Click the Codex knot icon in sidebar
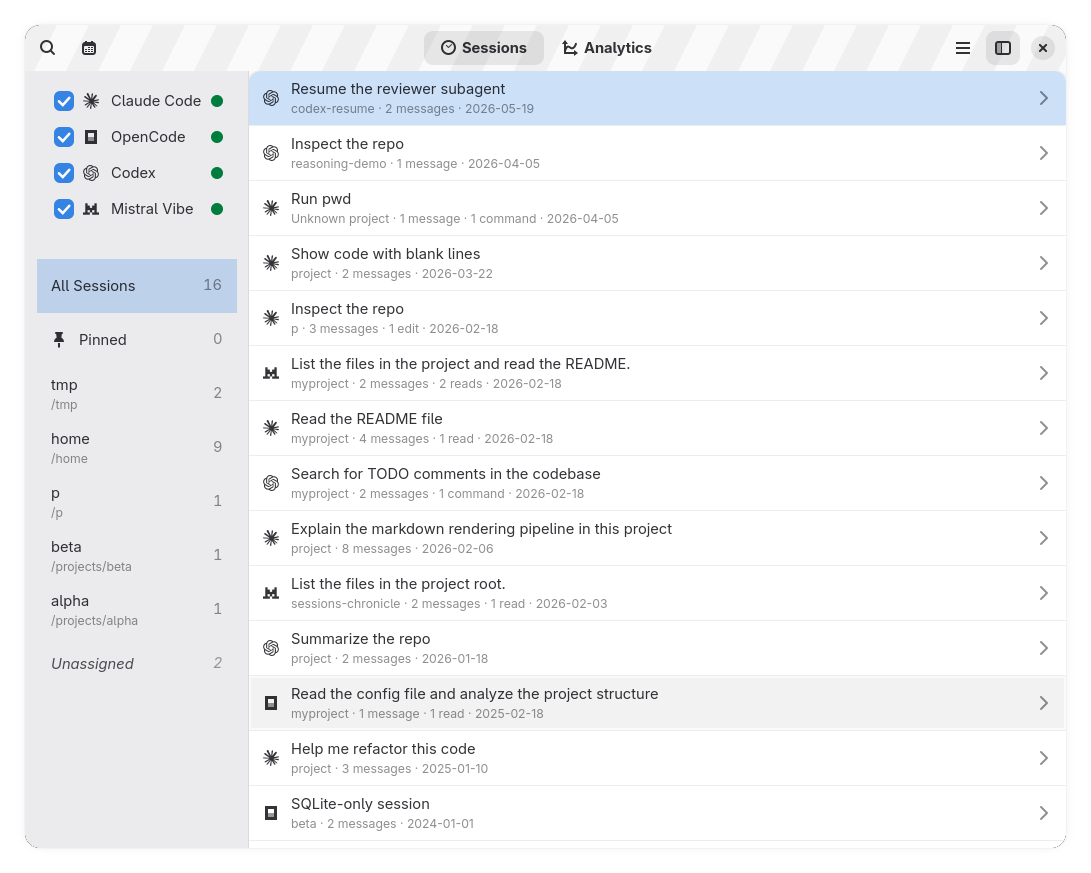 coord(91,173)
